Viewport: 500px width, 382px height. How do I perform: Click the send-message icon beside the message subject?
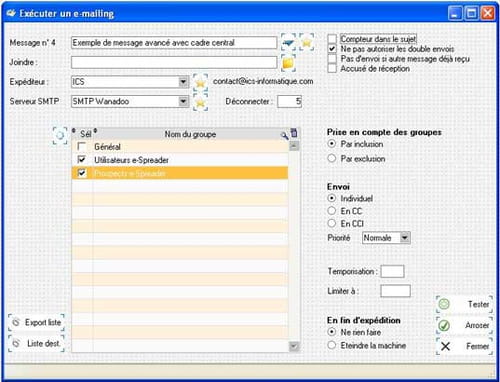288,42
